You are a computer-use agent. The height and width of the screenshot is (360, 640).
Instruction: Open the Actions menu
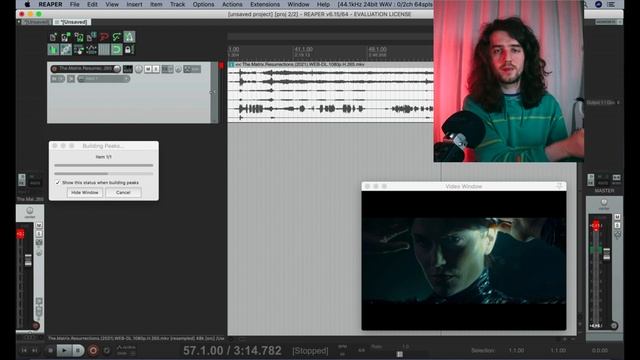(x=232, y=4)
